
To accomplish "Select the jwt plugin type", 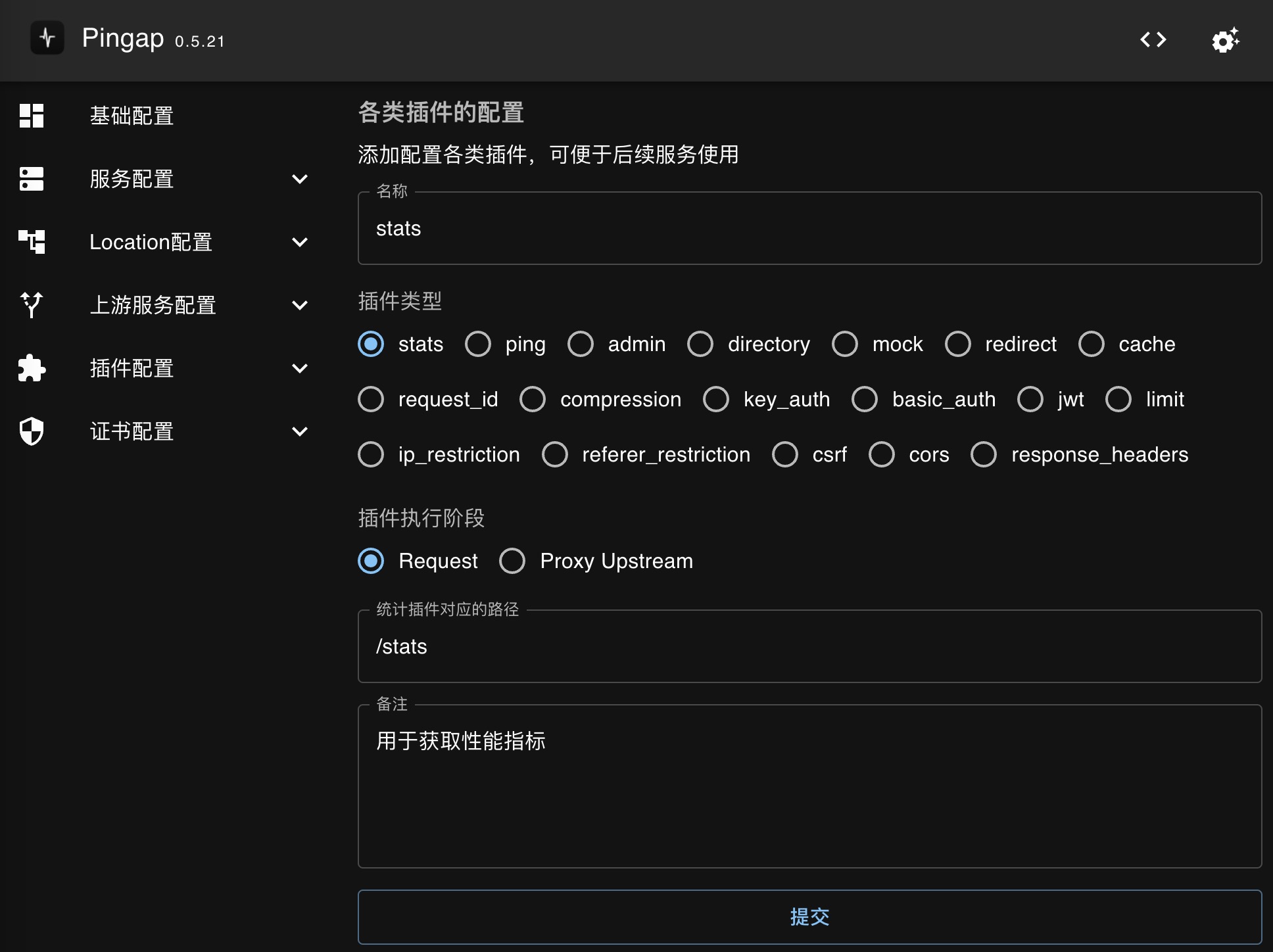I will coord(1030,399).
